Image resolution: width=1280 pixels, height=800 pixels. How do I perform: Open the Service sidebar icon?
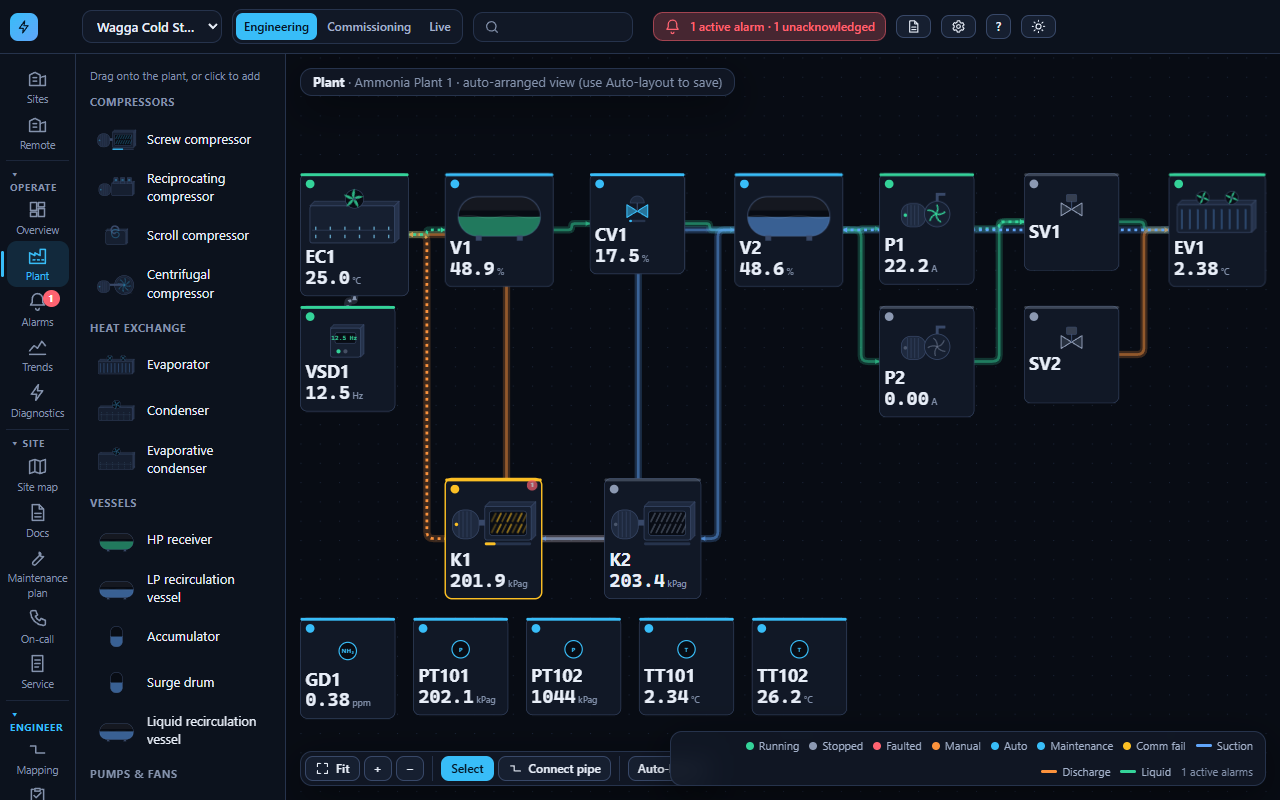point(37,672)
